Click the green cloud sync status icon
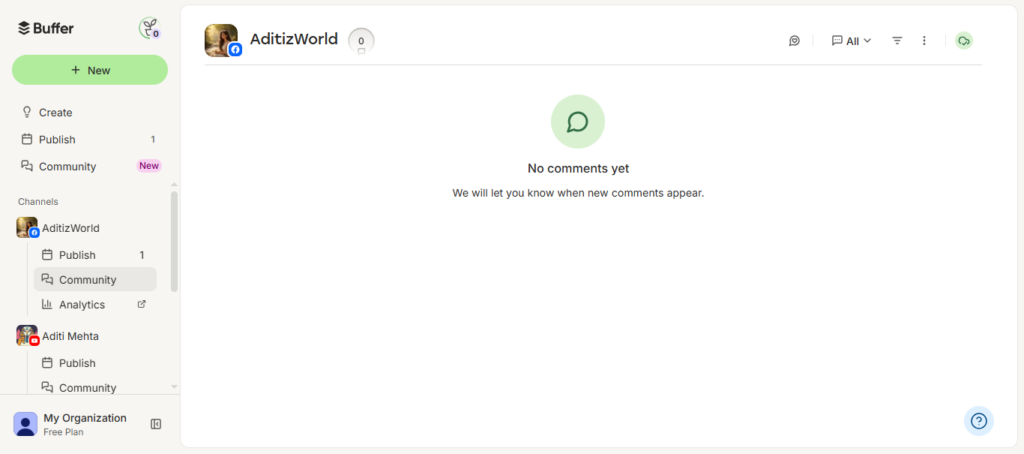 point(964,41)
